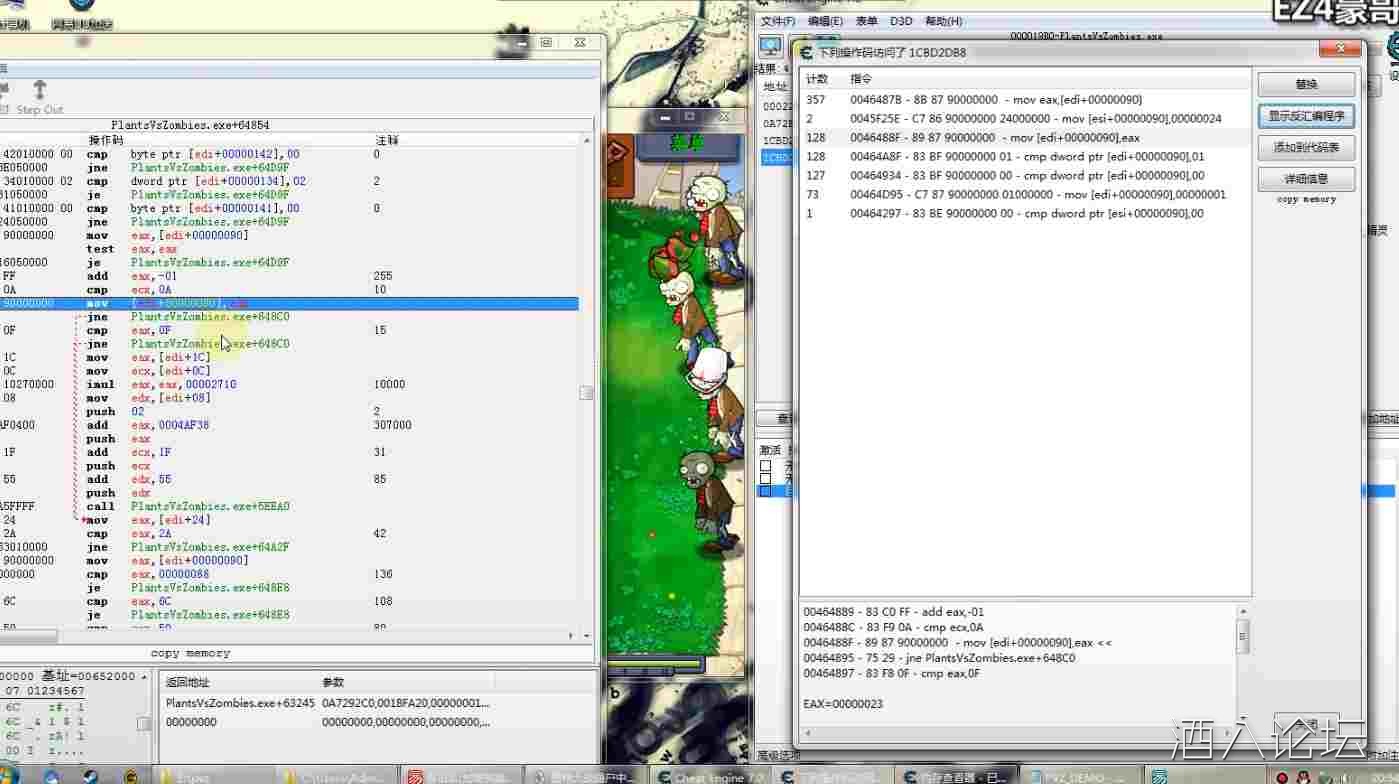Click the Step Out arrow icon
Screen dimensions: 1399x784
40,90
